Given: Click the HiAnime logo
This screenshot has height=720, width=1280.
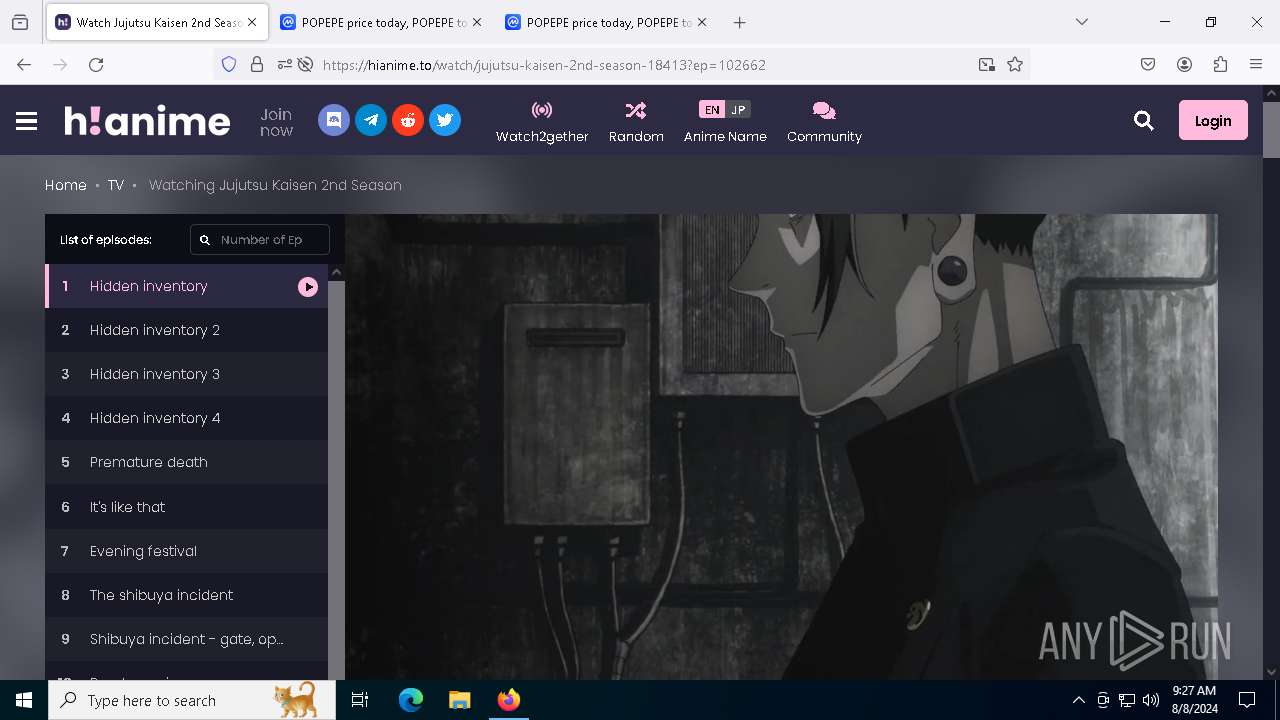Looking at the screenshot, I should [147, 121].
